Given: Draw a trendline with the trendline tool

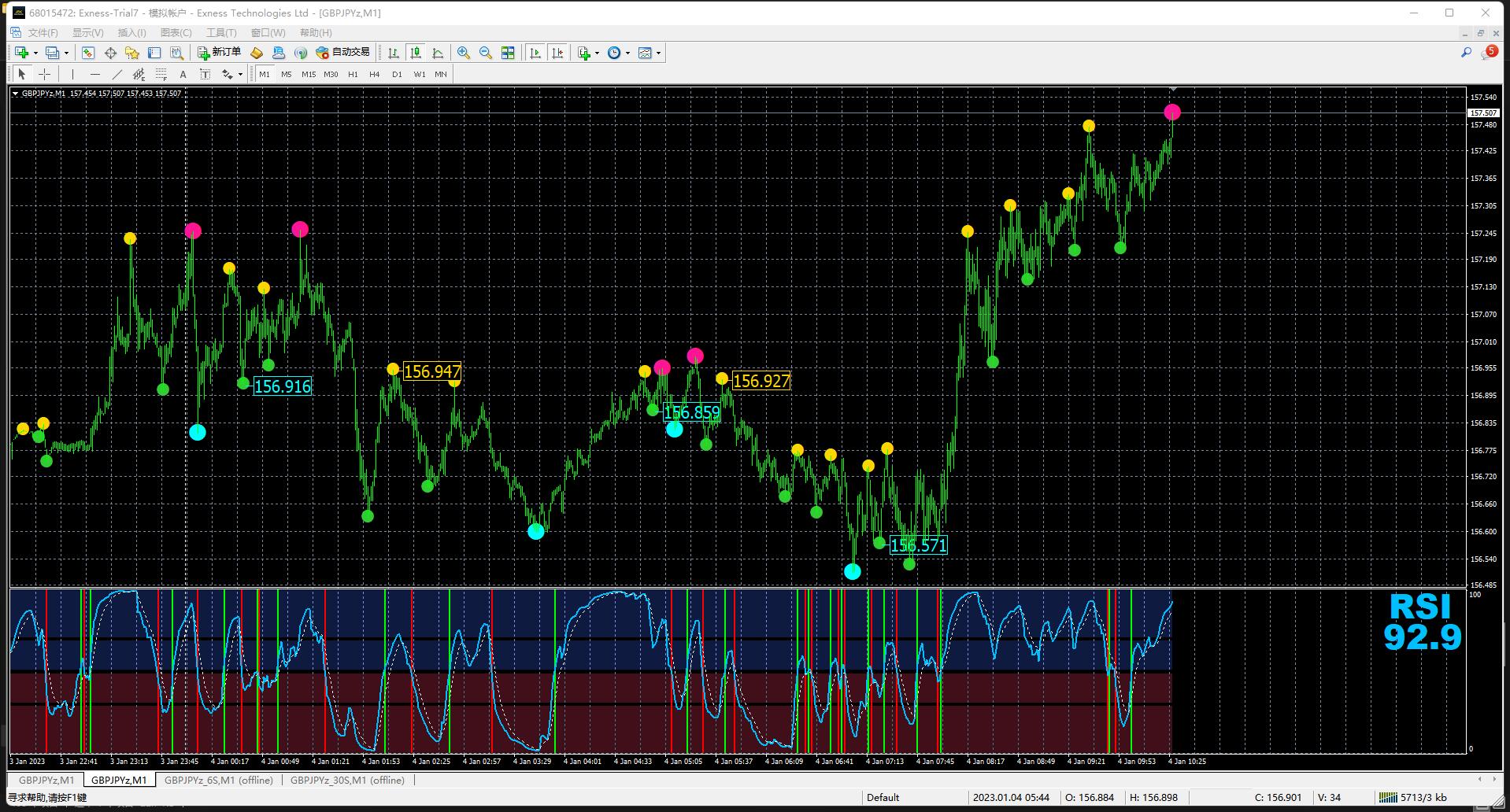Looking at the screenshot, I should [x=117, y=74].
